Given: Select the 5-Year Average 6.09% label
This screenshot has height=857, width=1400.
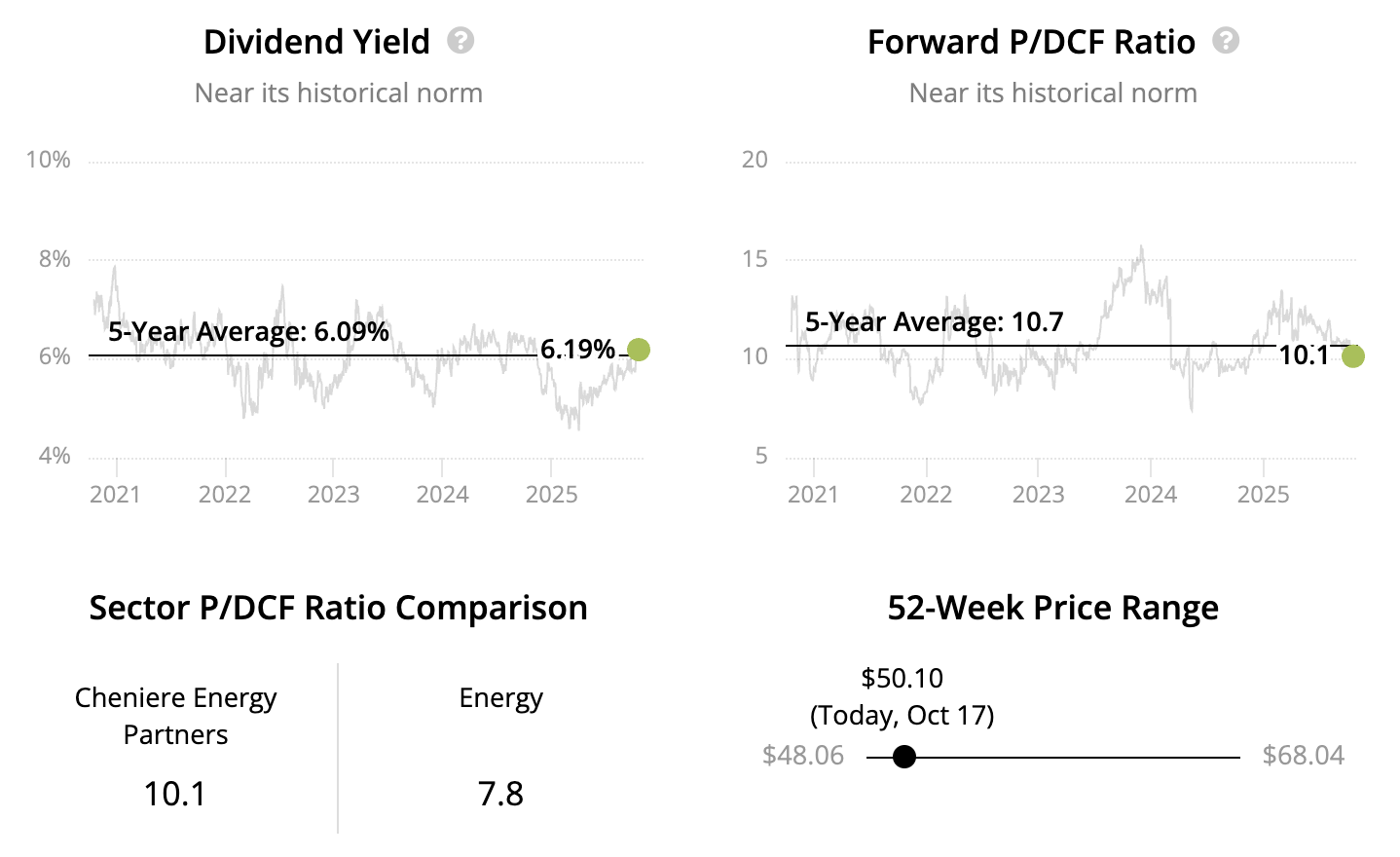Looking at the screenshot, I should point(248,332).
